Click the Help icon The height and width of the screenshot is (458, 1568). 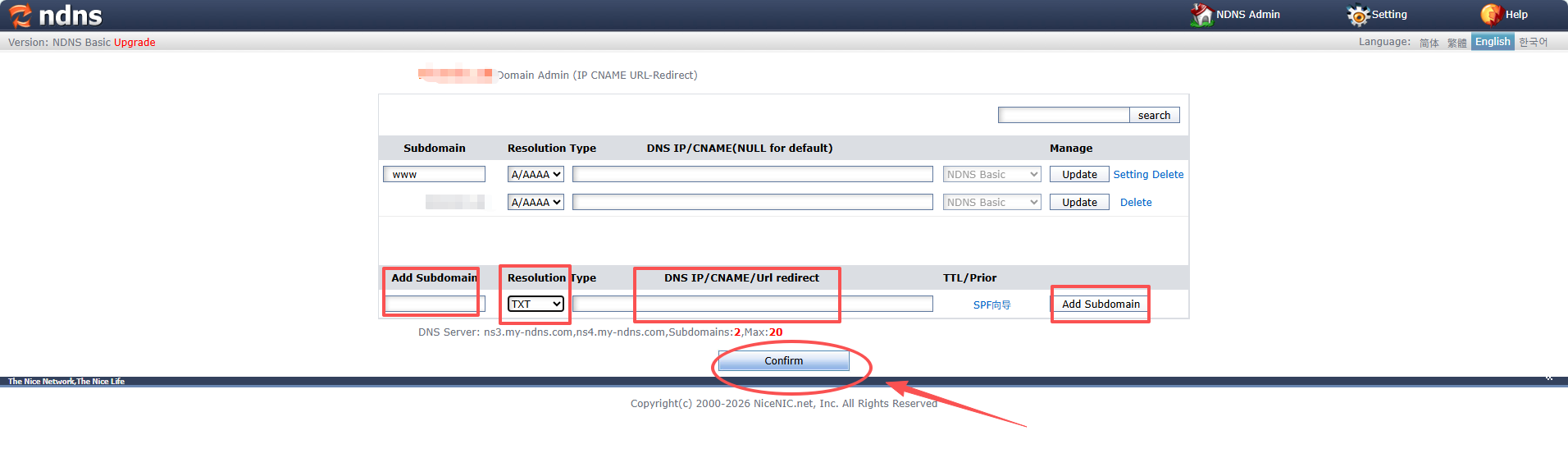point(1490,15)
